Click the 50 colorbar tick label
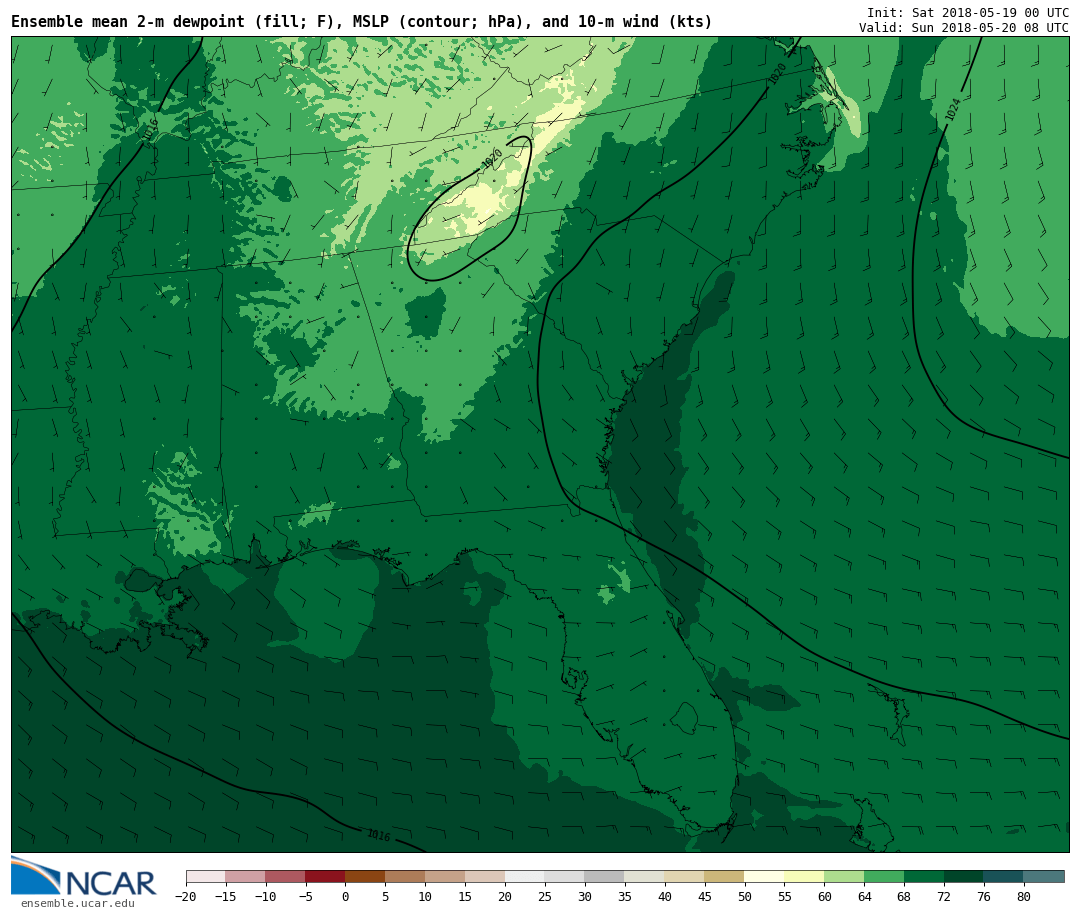Image resolution: width=1080 pixels, height=915 pixels. (745, 896)
